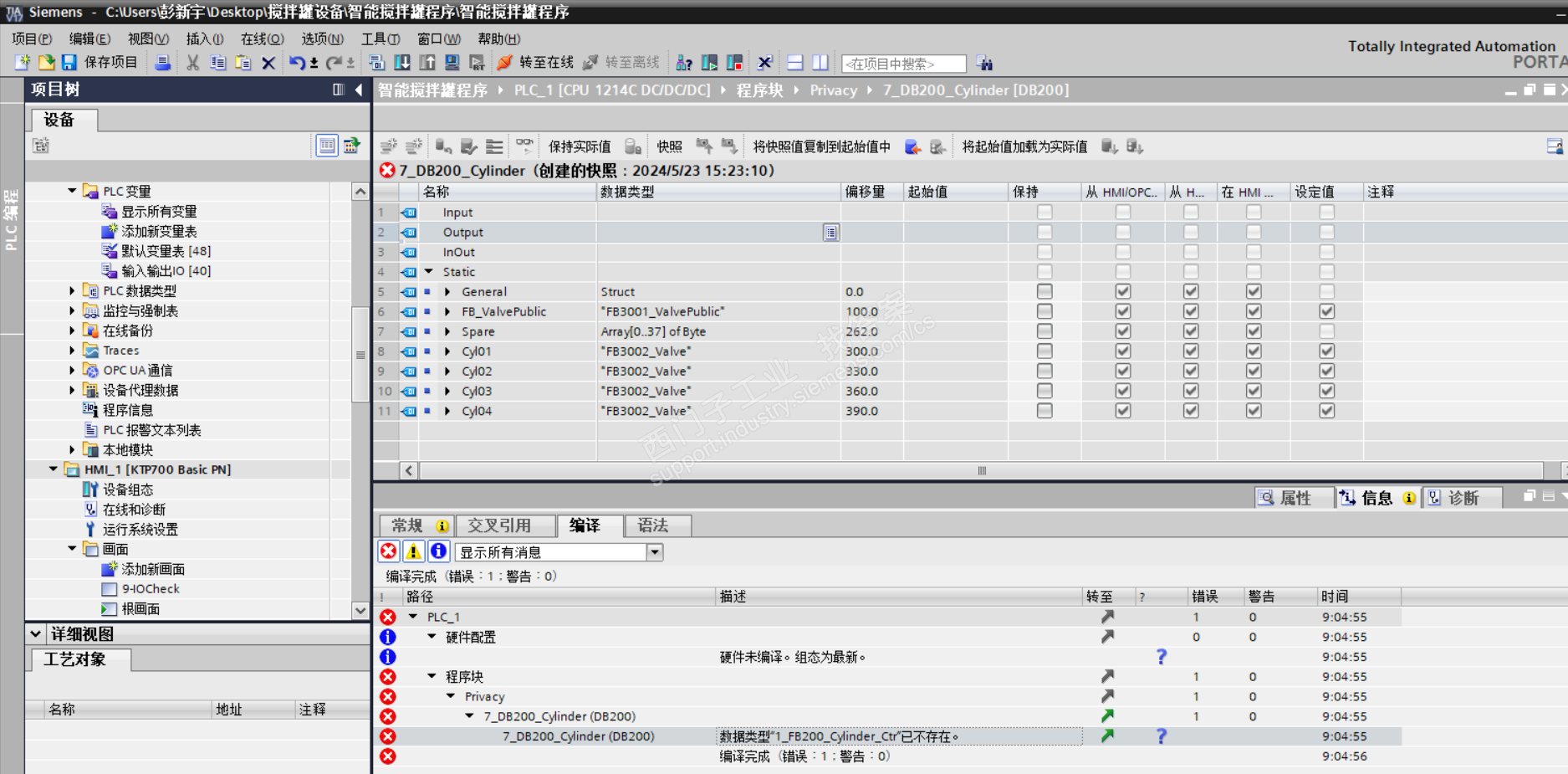The width and height of the screenshot is (1568, 774).
Task: Click the upload from device icon
Action: click(x=427, y=63)
